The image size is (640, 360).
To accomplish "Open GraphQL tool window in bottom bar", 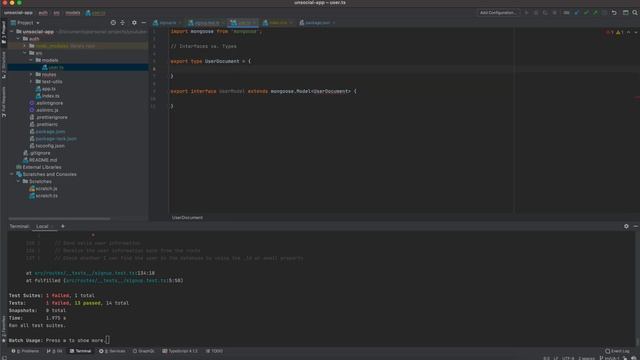I will click(x=144, y=351).
